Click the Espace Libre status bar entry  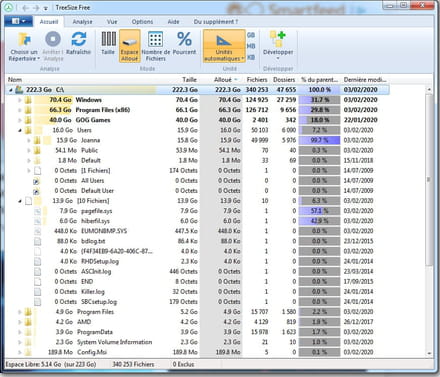click(x=51, y=364)
